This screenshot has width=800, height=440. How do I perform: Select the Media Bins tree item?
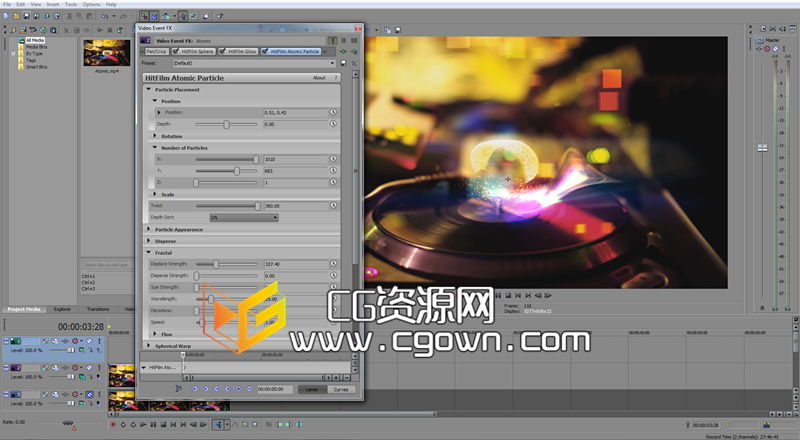click(36, 46)
